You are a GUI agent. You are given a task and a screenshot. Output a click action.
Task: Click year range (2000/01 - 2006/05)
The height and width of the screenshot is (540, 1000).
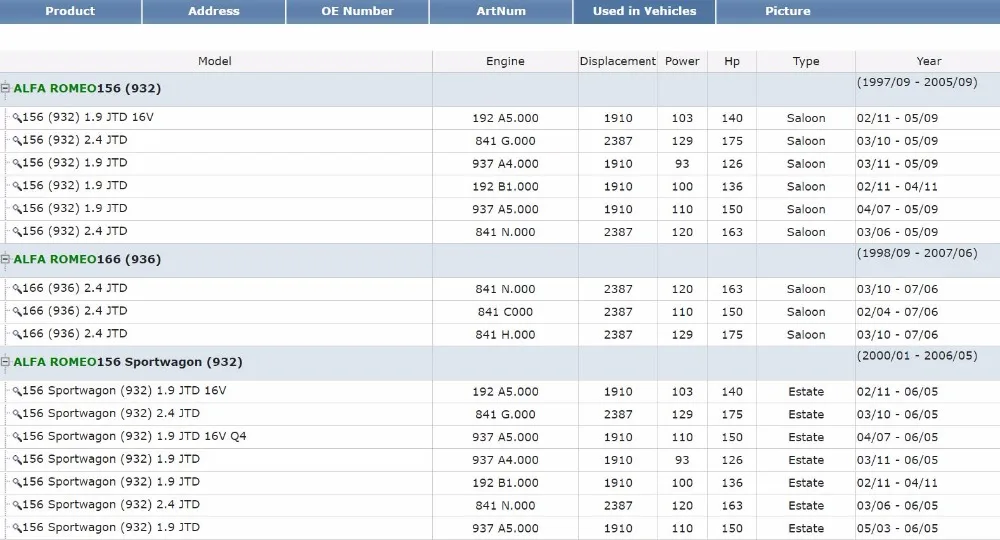917,355
